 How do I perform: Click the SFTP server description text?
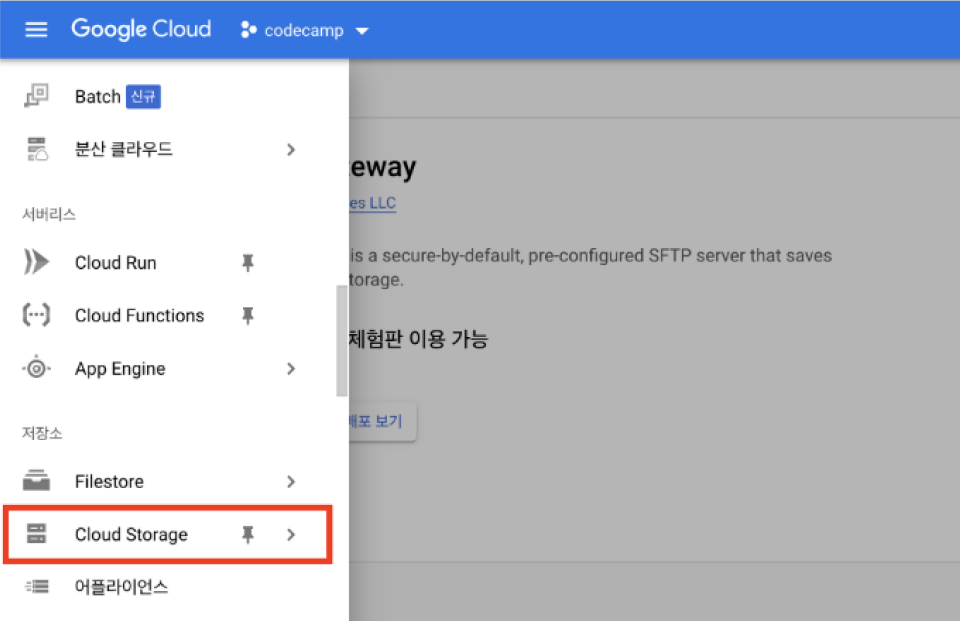pyautogui.click(x=591, y=267)
